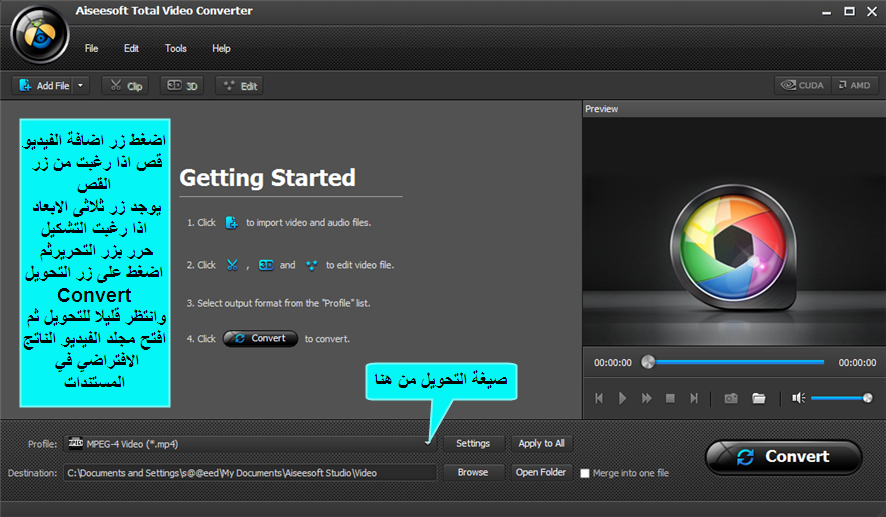Screen dimensions: 886x517
Task: Close the converter window
Action: tap(872, 11)
